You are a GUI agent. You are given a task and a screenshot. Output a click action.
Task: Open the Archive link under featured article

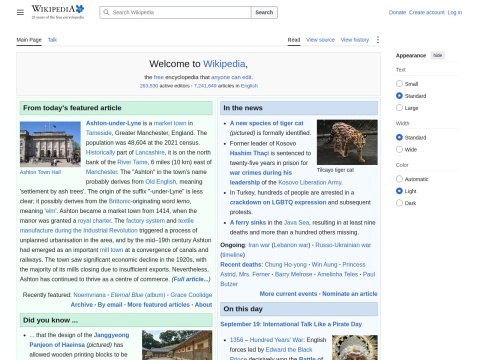(x=82, y=305)
